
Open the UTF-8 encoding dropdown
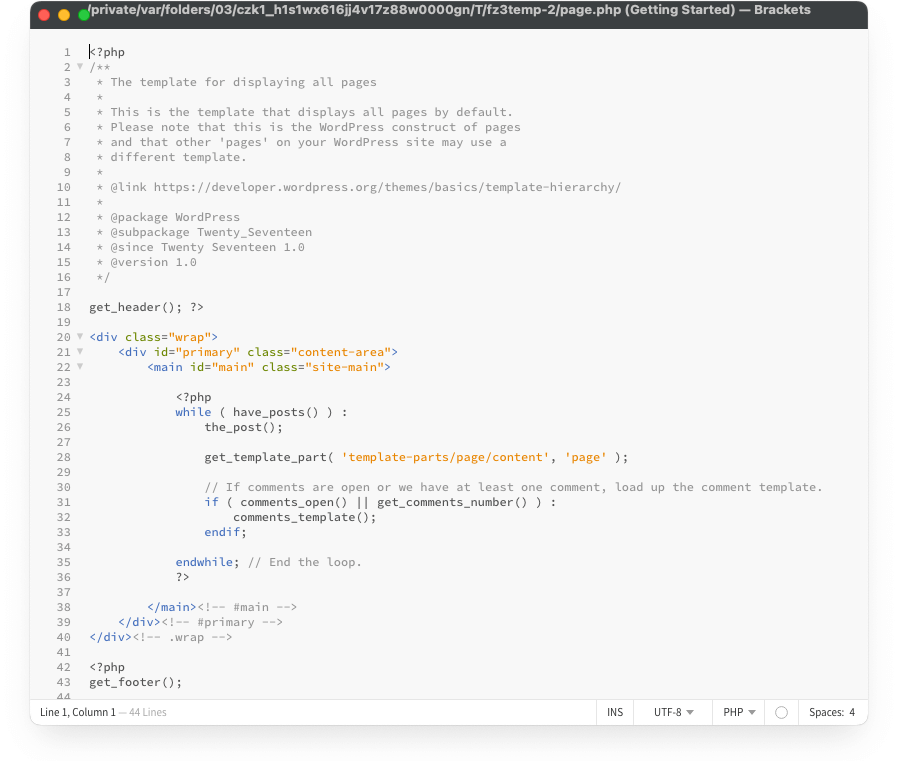[x=673, y=712]
